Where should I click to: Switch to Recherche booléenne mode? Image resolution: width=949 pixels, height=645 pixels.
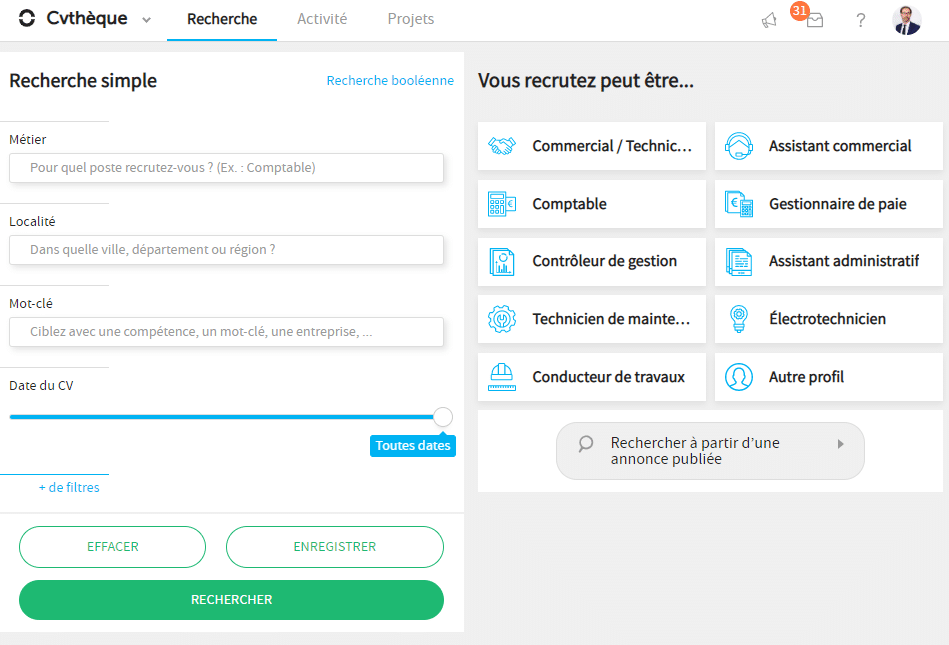click(x=390, y=81)
